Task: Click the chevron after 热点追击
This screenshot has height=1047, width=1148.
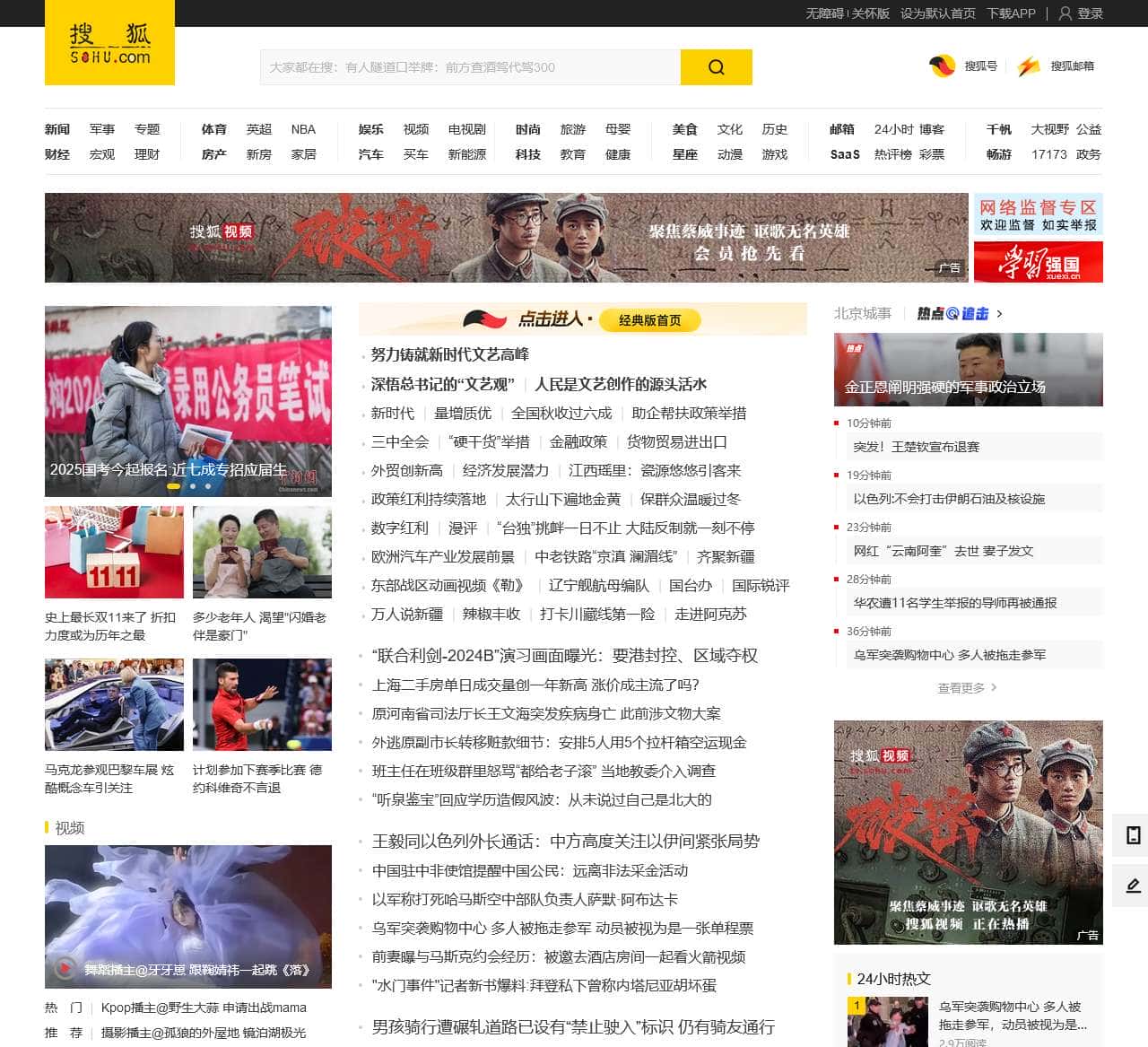Action: [x=998, y=315]
